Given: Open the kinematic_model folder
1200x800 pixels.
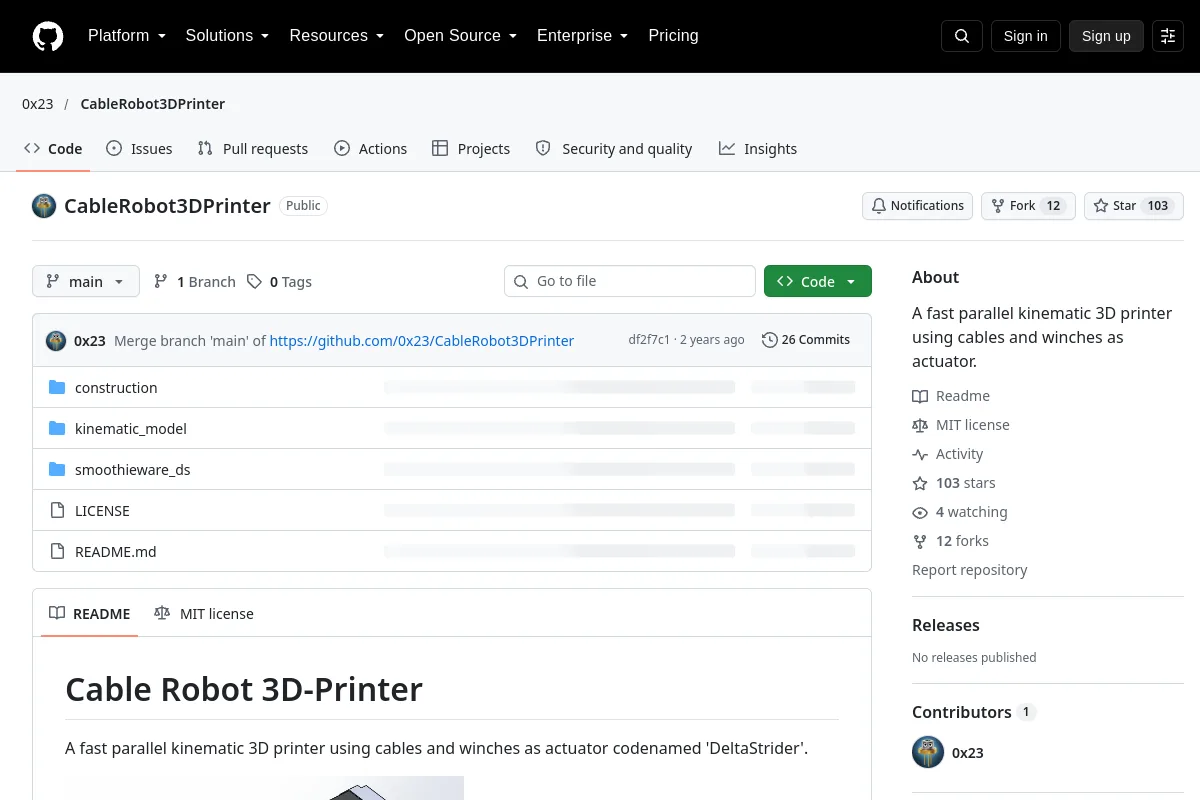Looking at the screenshot, I should point(131,429).
